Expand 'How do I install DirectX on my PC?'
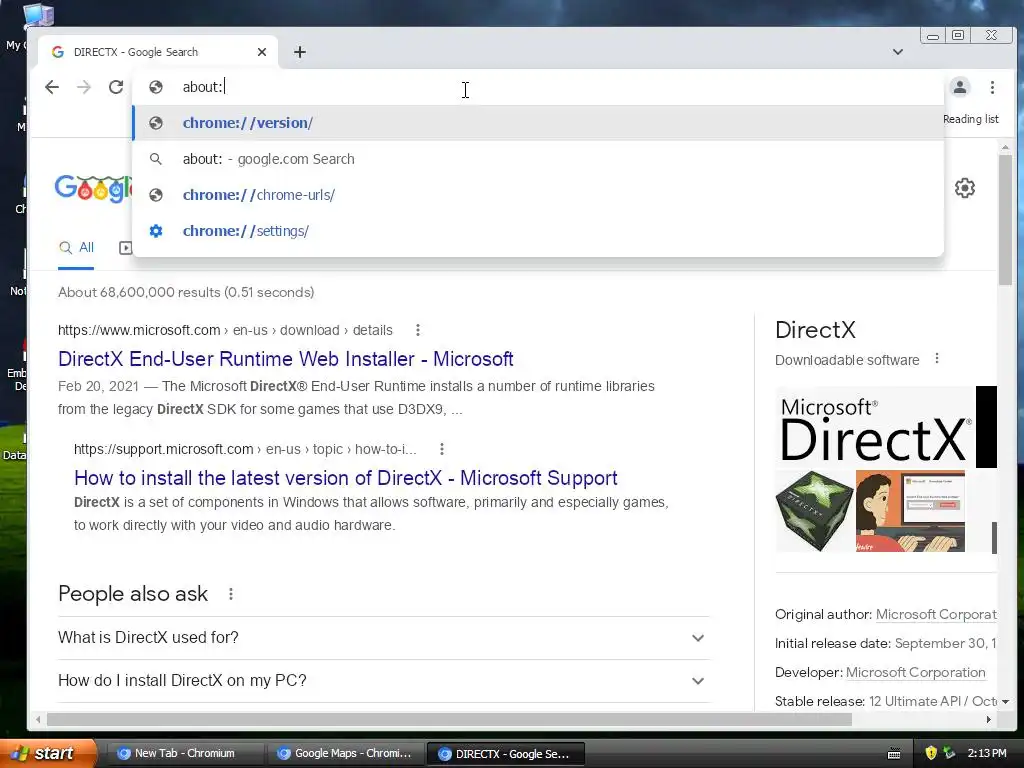This screenshot has width=1024, height=768. click(383, 680)
